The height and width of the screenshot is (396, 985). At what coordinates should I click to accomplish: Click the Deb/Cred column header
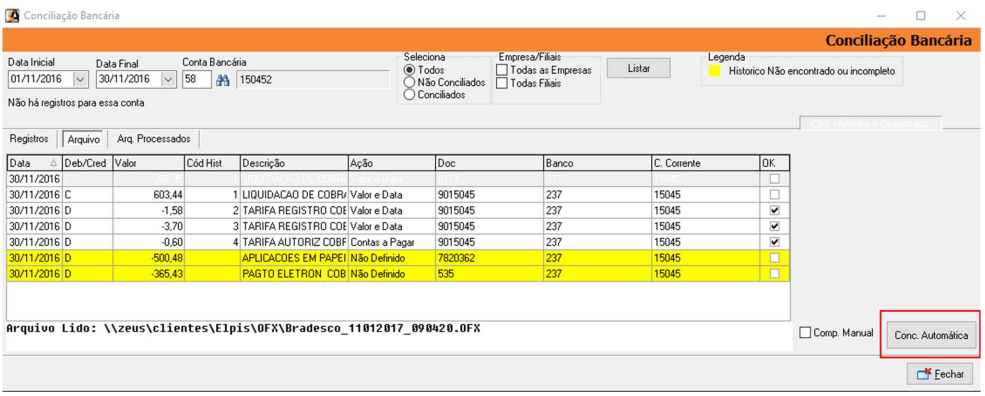pyautogui.click(x=87, y=163)
